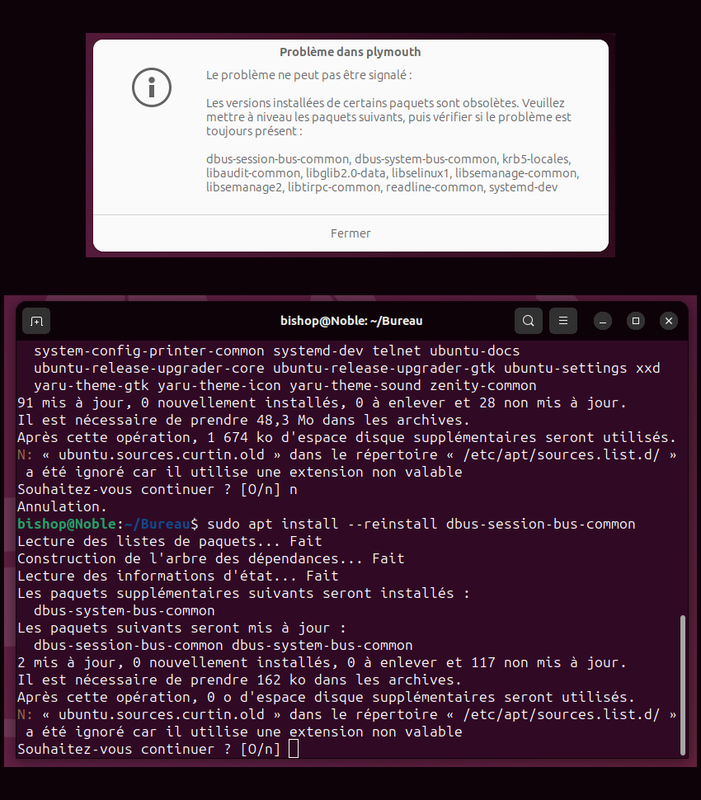The image size is (701, 800).
Task: Click "Construction de l'arbre des dépendances" line
Action: 211,559
